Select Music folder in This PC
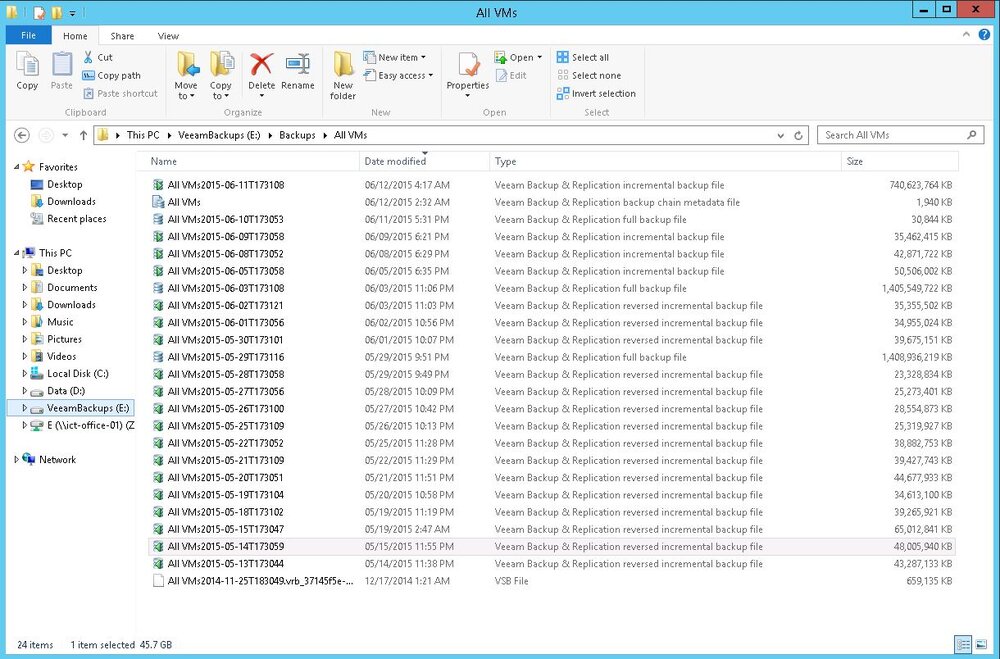This screenshot has width=1000, height=659. click(x=60, y=322)
